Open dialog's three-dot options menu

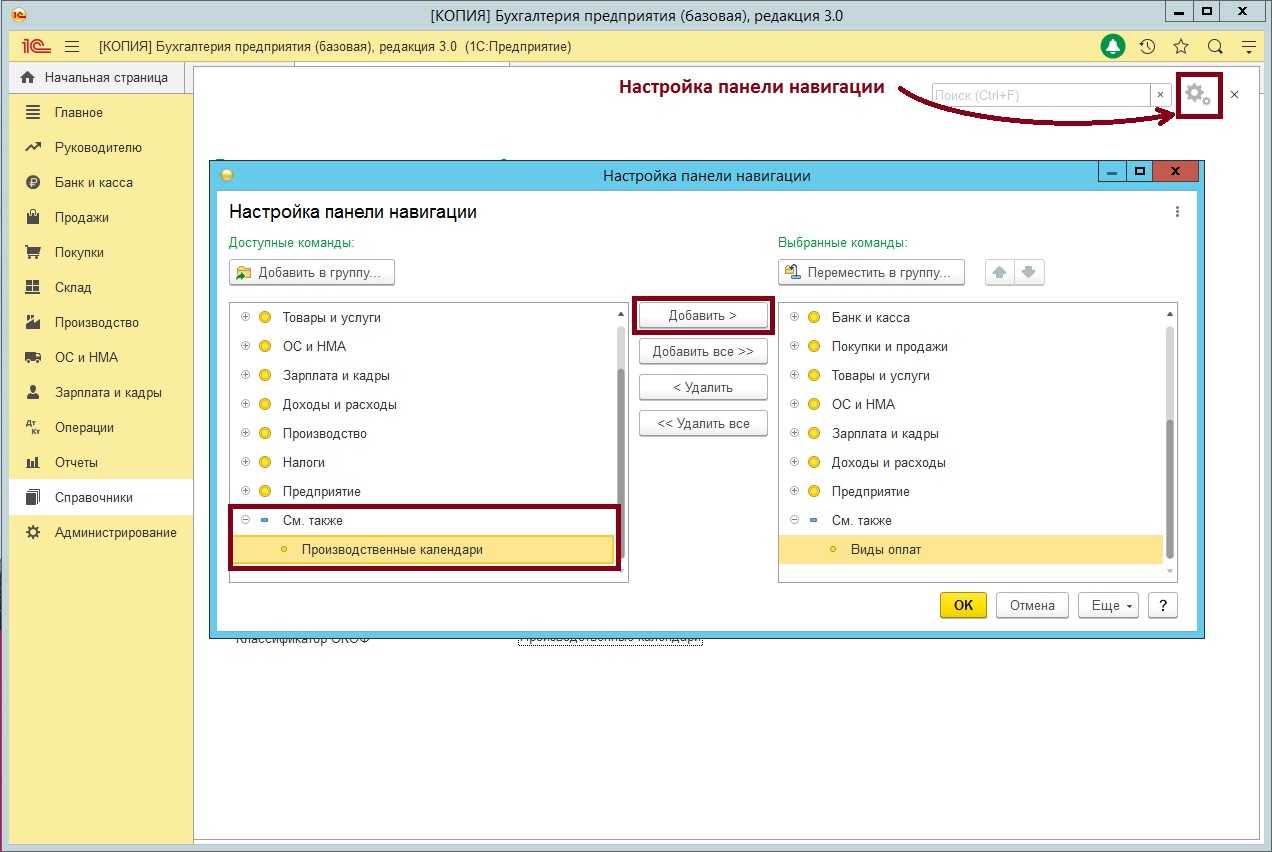point(1178,212)
